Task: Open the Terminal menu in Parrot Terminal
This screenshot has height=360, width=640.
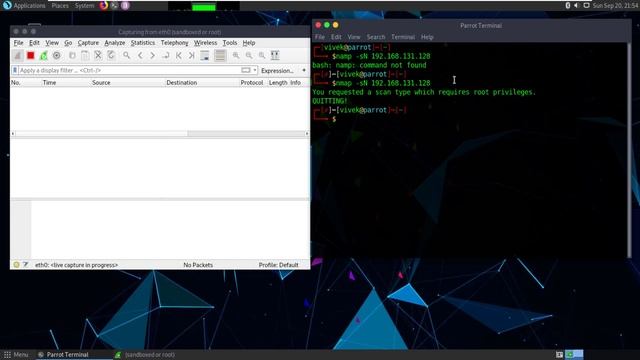Action: click(403, 37)
